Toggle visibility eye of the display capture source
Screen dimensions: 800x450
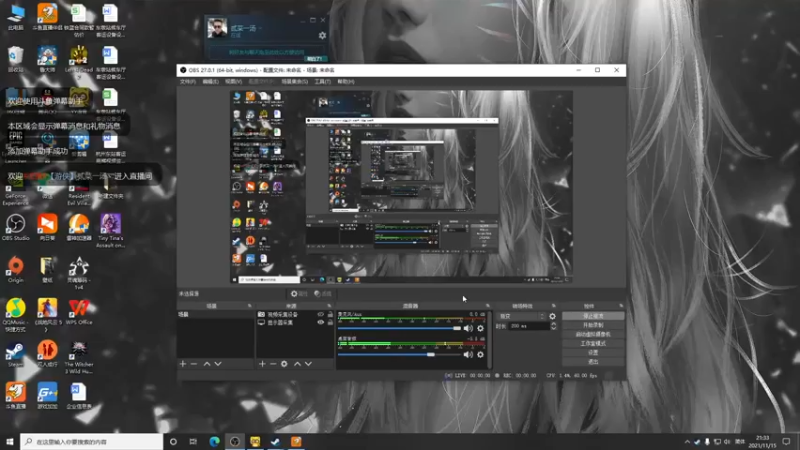click(x=320, y=322)
